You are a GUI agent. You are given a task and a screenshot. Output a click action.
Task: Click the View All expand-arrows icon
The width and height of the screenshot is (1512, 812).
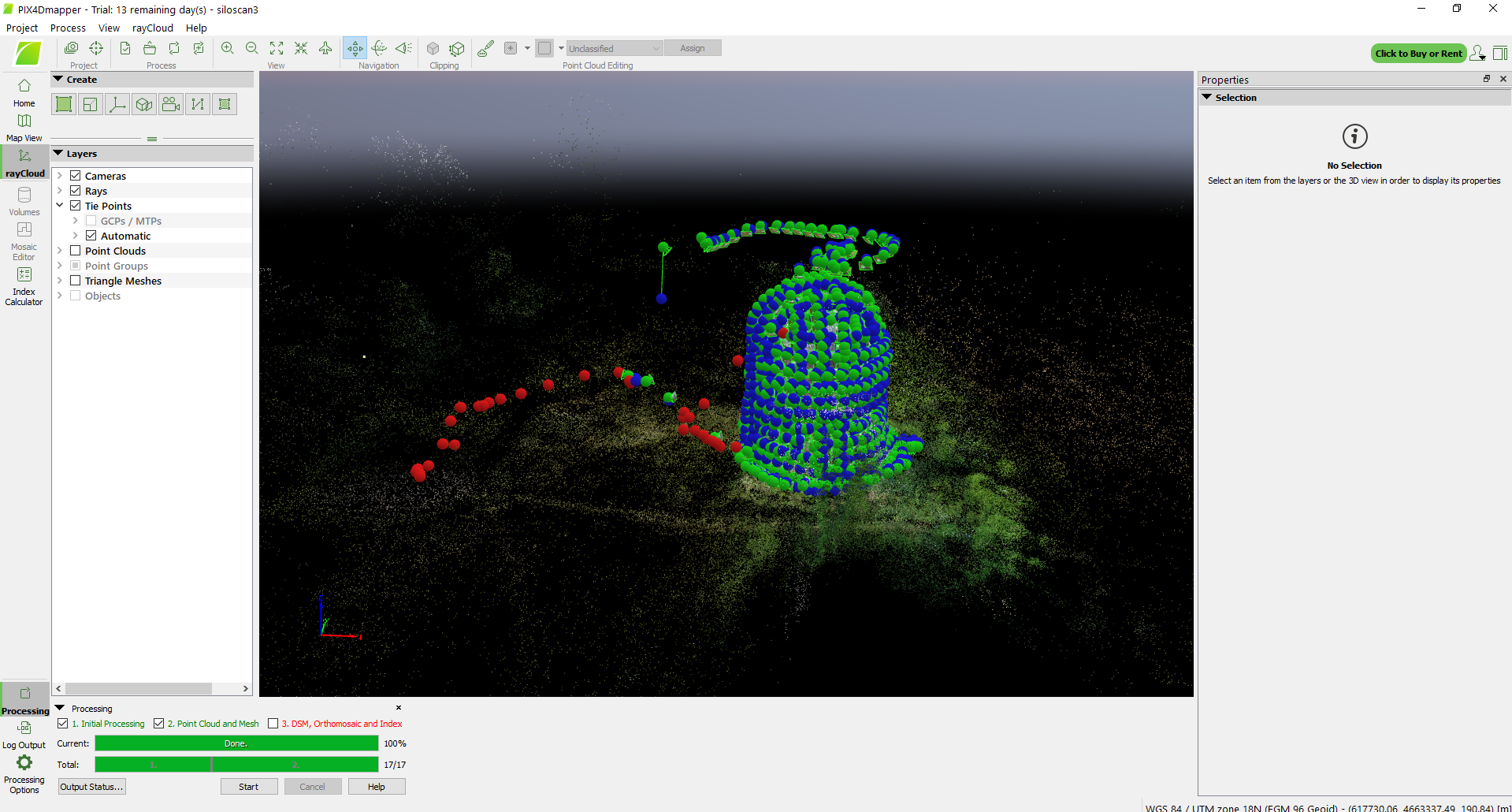click(x=277, y=48)
